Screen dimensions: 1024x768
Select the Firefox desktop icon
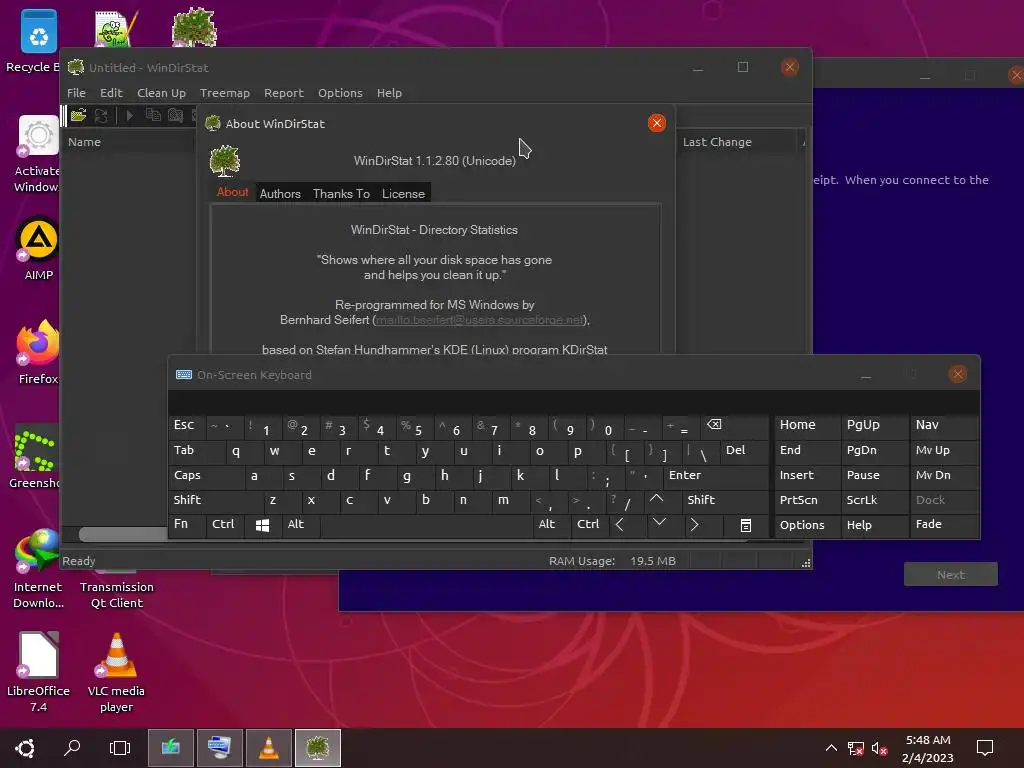point(38,352)
